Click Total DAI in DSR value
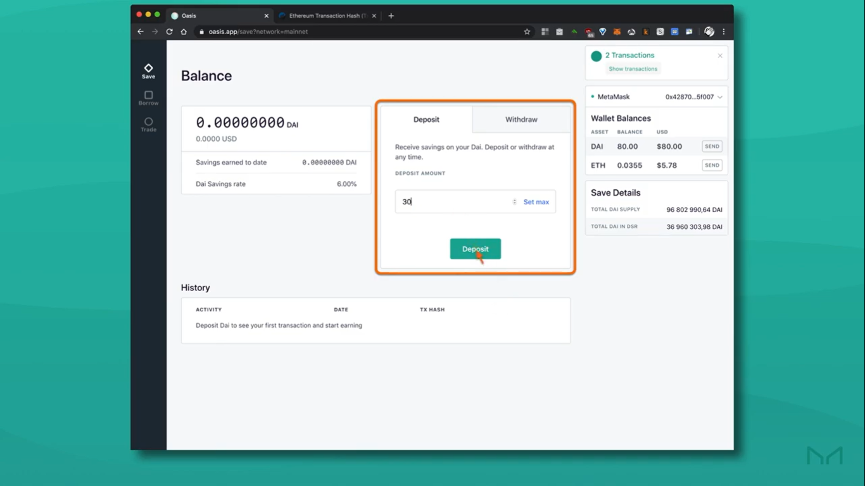The image size is (866, 487). click(694, 227)
